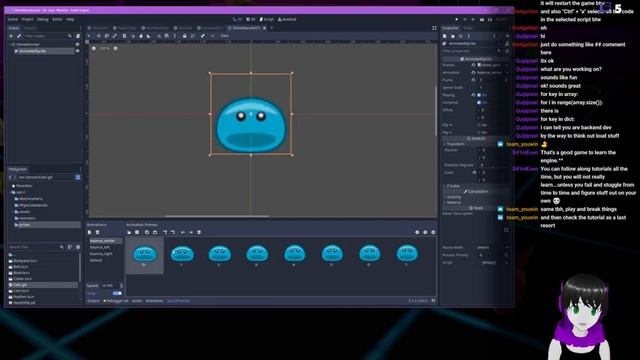Zoom out frames list icon

[x=417, y=232]
